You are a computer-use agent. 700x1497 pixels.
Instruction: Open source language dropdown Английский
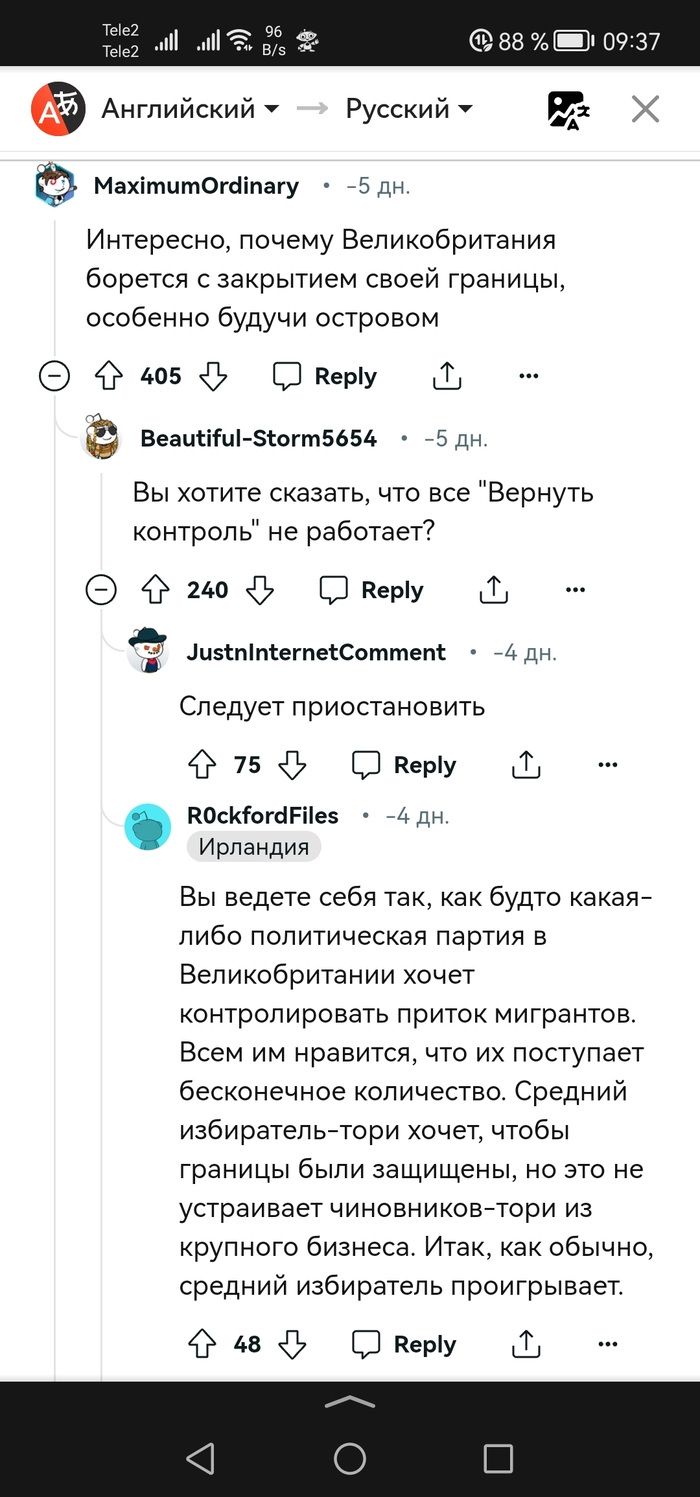pos(190,109)
